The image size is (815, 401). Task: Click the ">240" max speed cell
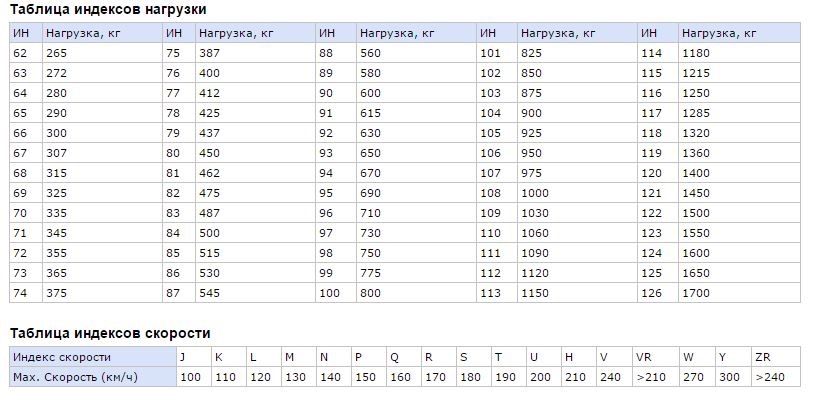770,377
